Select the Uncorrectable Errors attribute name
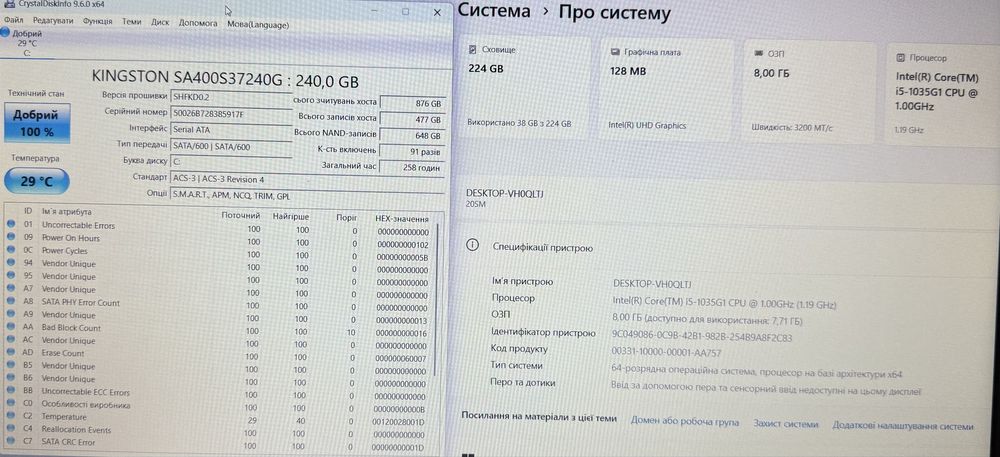The height and width of the screenshot is (457, 1000). coord(78,226)
